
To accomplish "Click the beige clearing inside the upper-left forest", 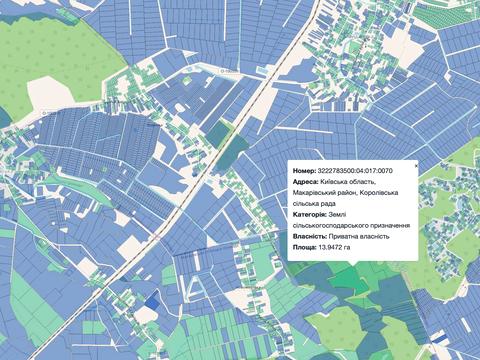I will coord(49,93).
